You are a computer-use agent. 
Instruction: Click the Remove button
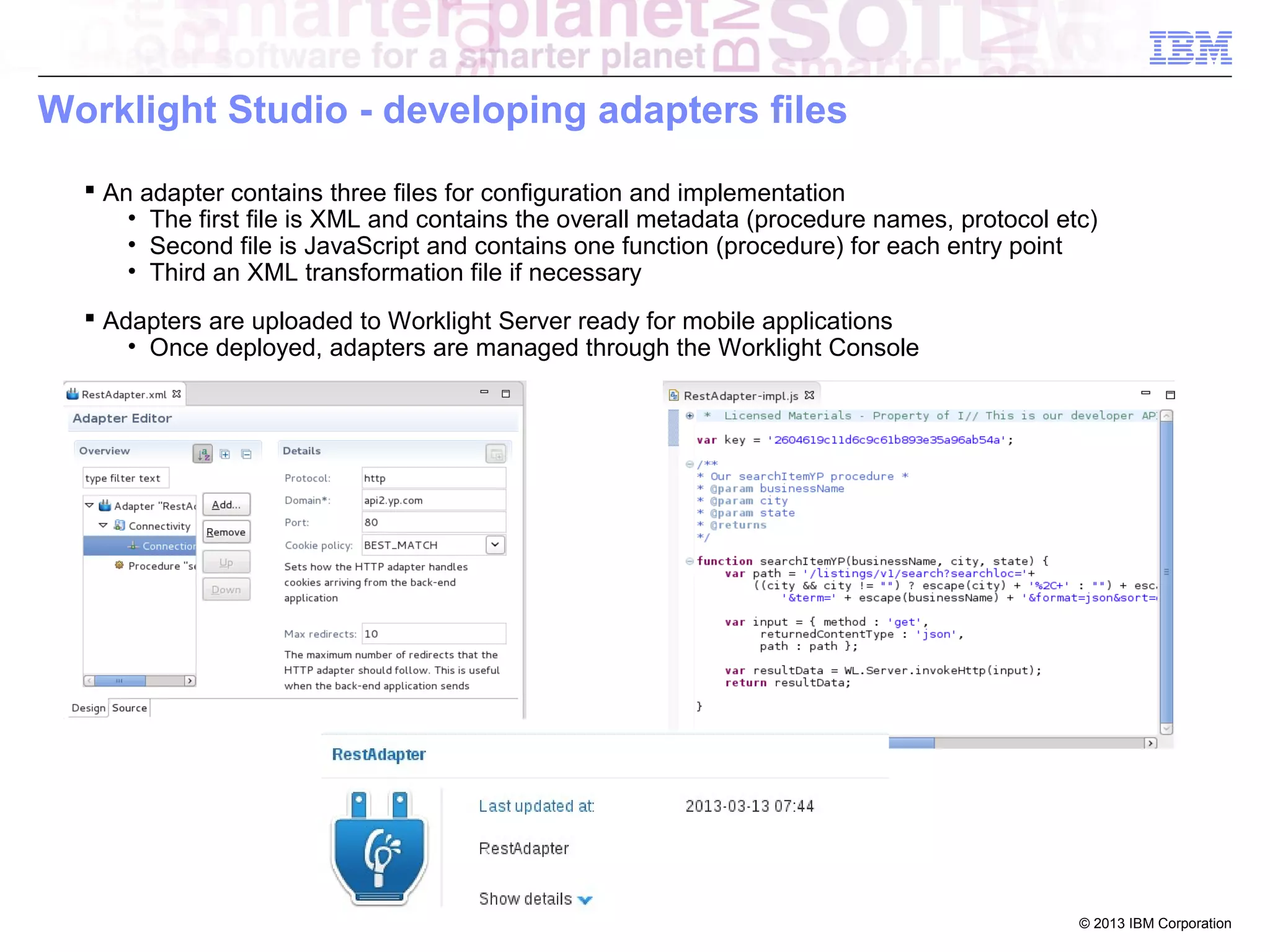[x=226, y=532]
